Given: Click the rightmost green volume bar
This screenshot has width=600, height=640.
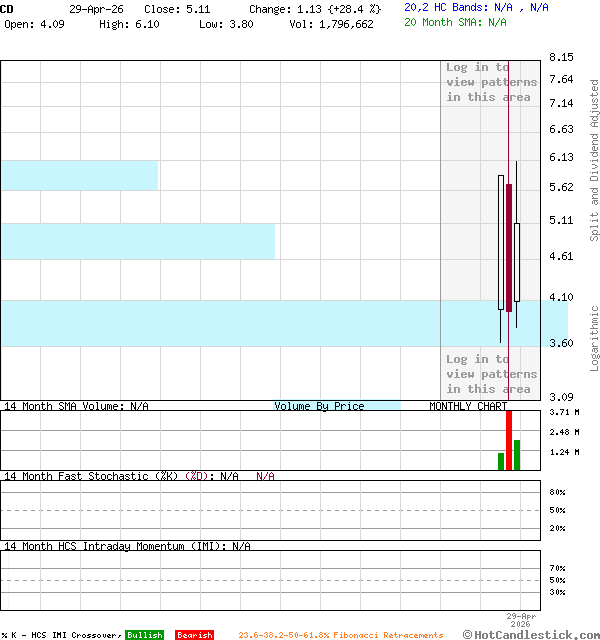Looking at the screenshot, I should (x=517, y=455).
